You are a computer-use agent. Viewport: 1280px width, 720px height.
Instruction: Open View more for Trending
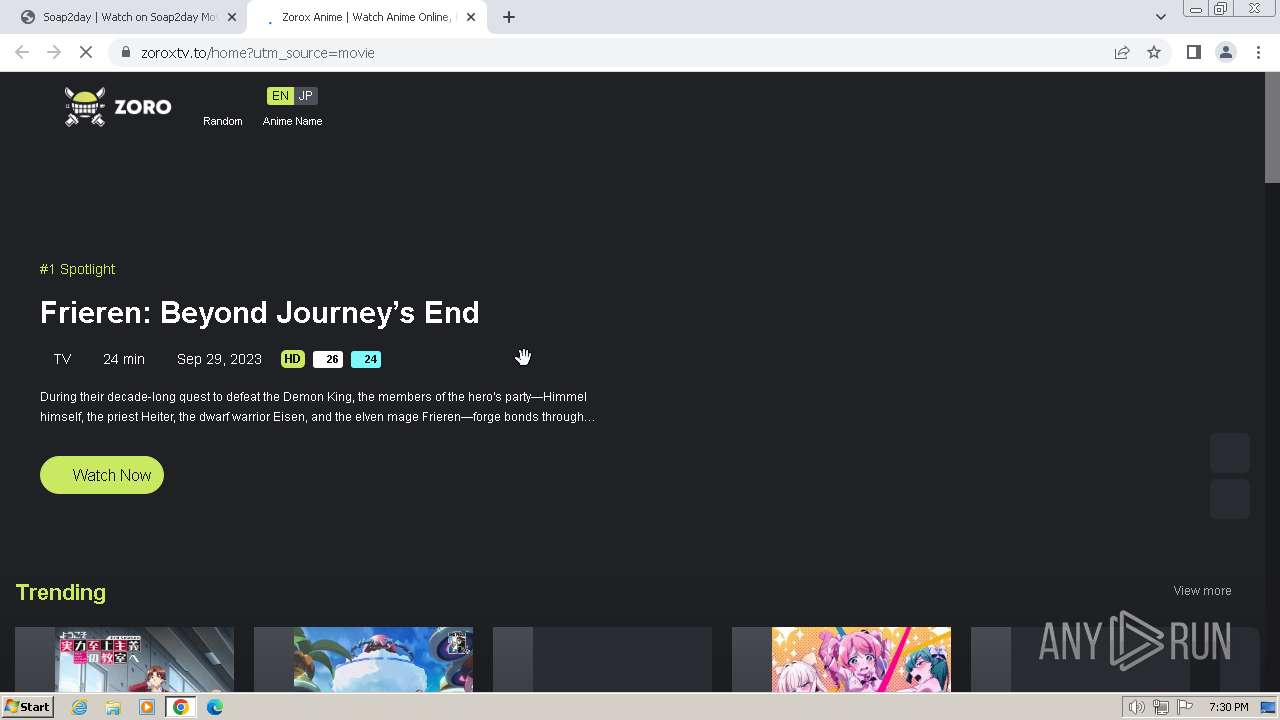(x=1202, y=591)
